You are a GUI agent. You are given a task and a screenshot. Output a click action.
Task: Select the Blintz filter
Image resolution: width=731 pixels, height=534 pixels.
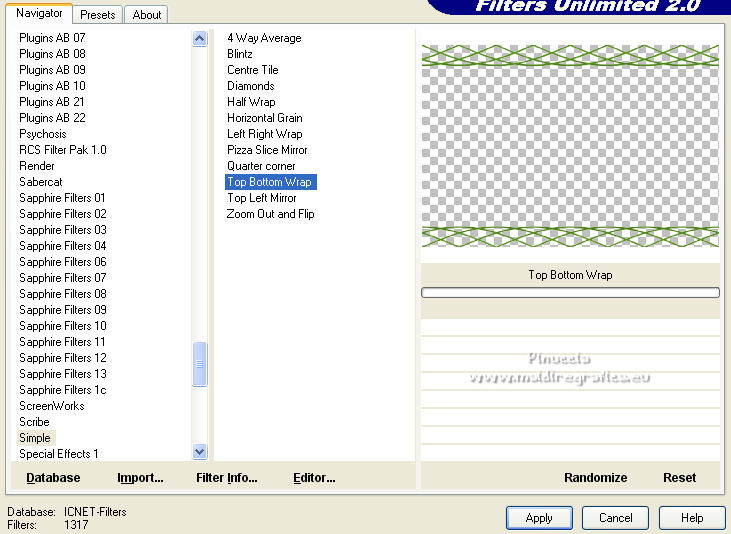tap(240, 54)
